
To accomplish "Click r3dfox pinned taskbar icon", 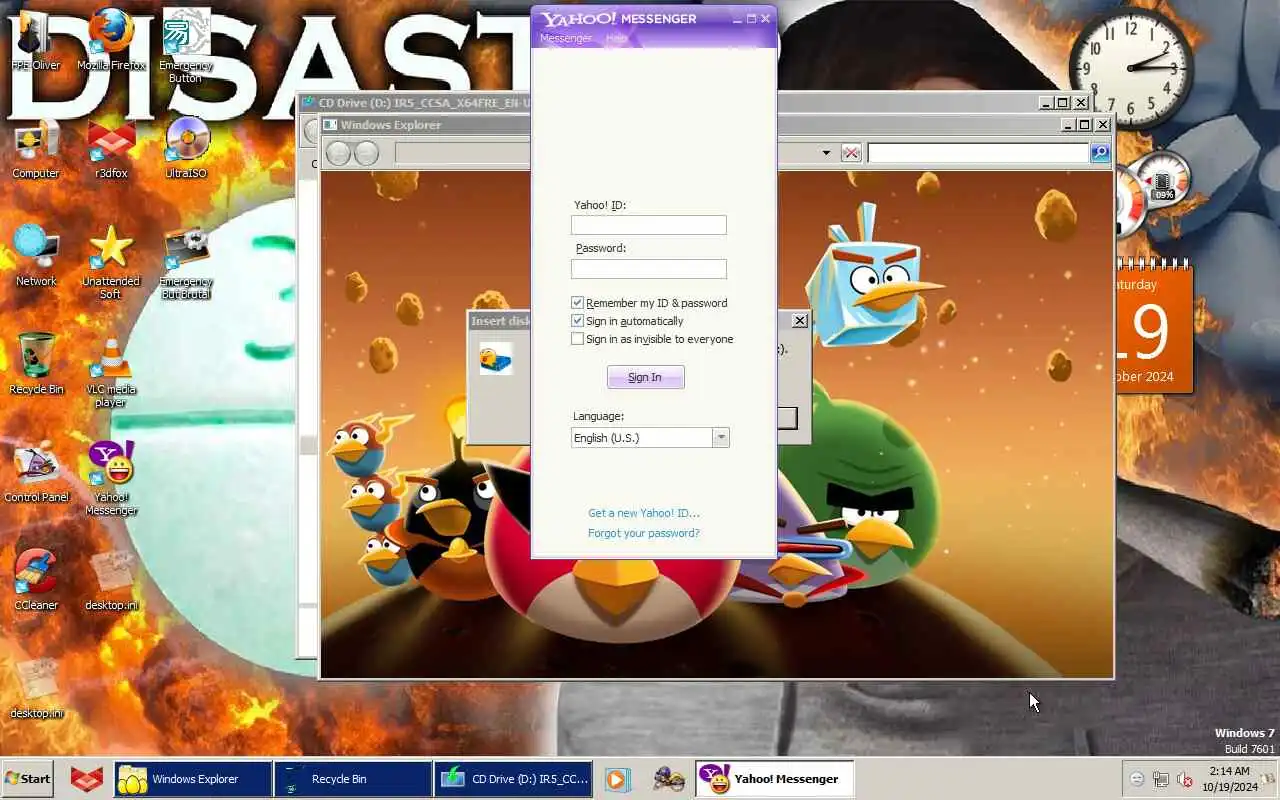I will pos(87,779).
